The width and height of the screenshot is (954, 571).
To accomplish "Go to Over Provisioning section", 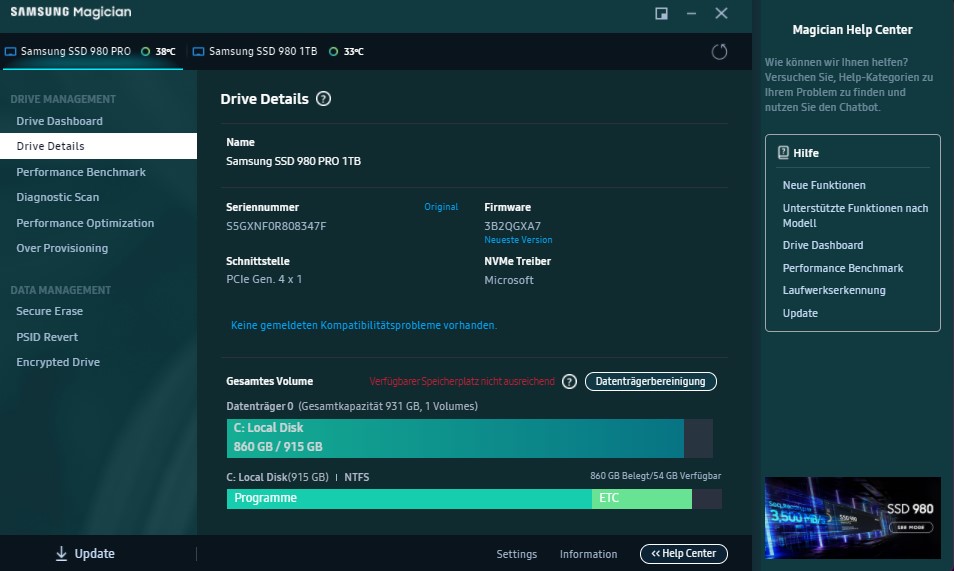I will click(x=62, y=248).
